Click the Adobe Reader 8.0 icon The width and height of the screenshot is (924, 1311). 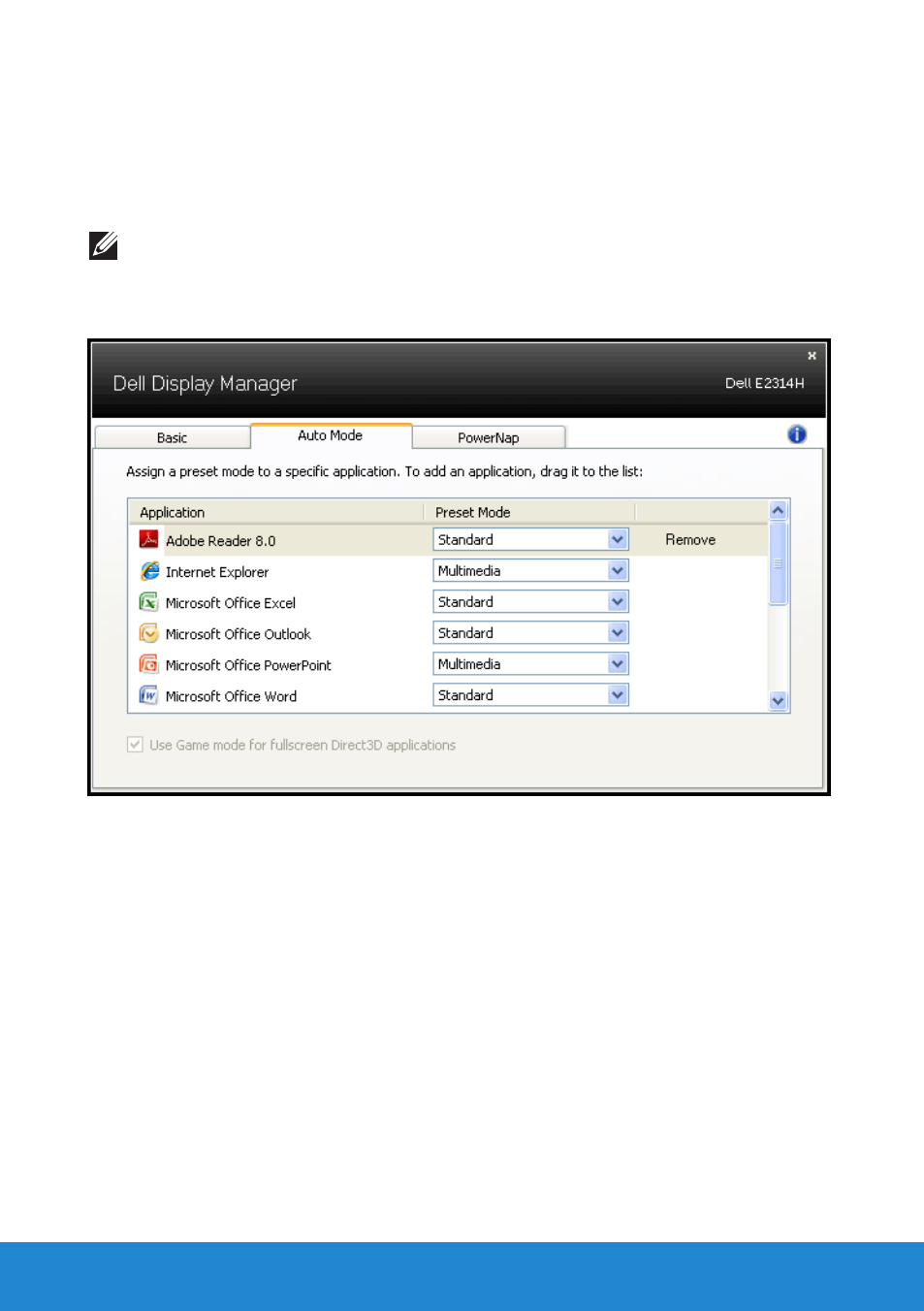point(148,539)
